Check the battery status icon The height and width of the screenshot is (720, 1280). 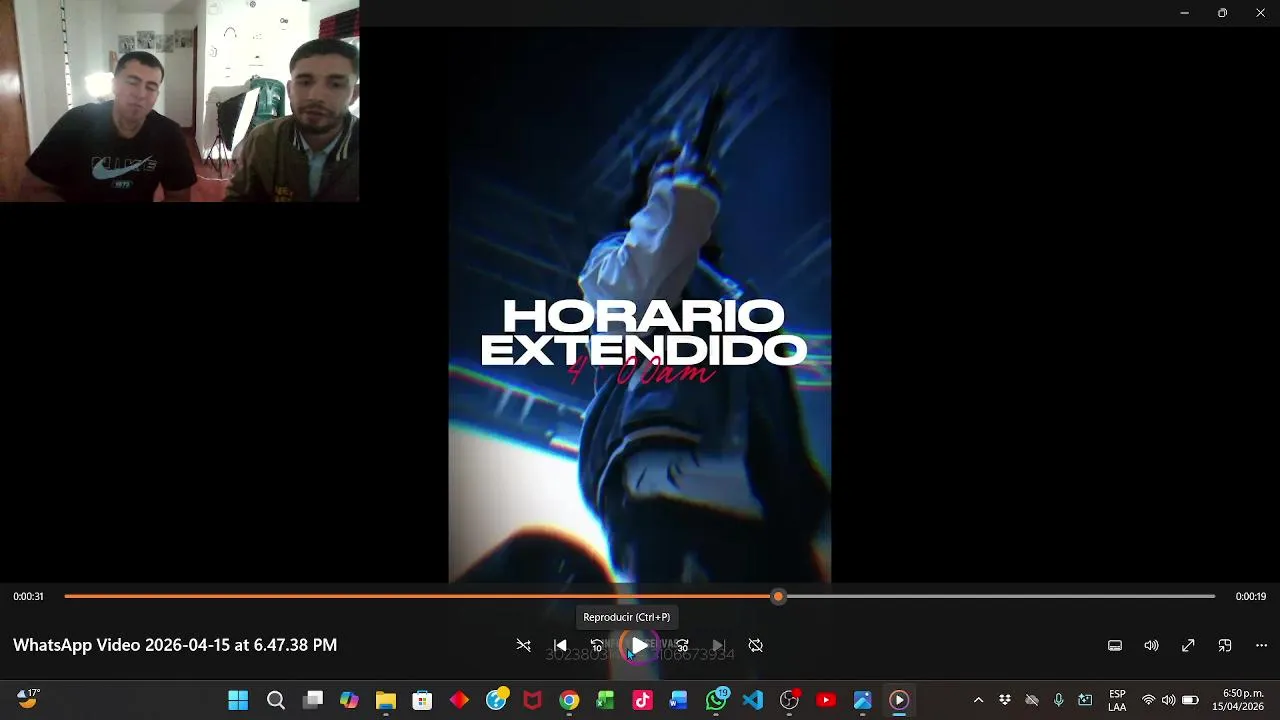1190,700
